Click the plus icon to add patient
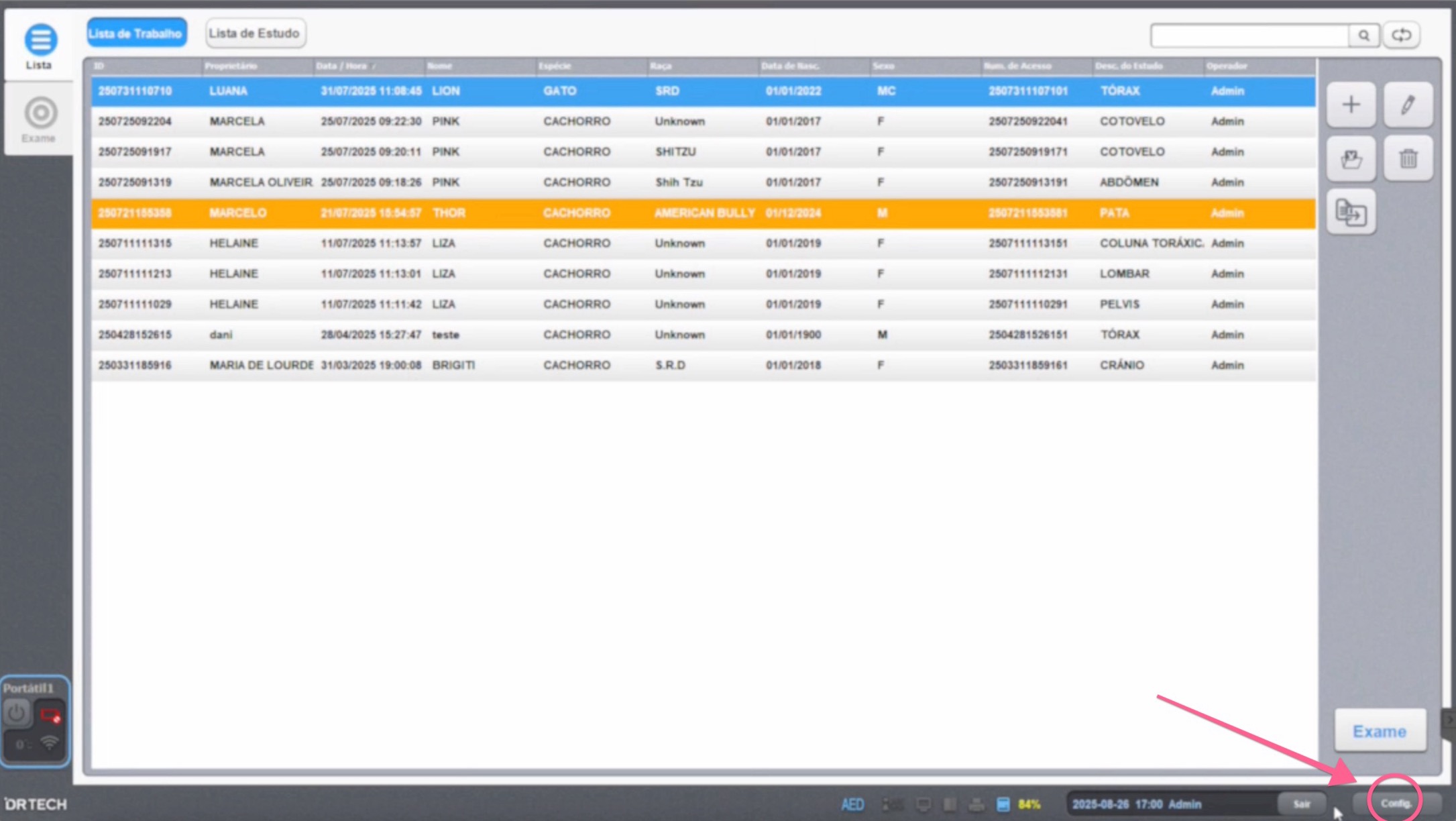Screen dimensions: 1456x821 pyautogui.click(x=1351, y=105)
